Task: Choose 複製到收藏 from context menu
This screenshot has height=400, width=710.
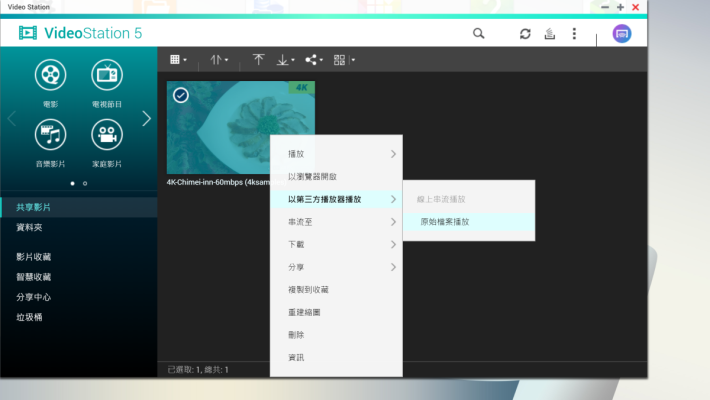Action: (x=336, y=290)
